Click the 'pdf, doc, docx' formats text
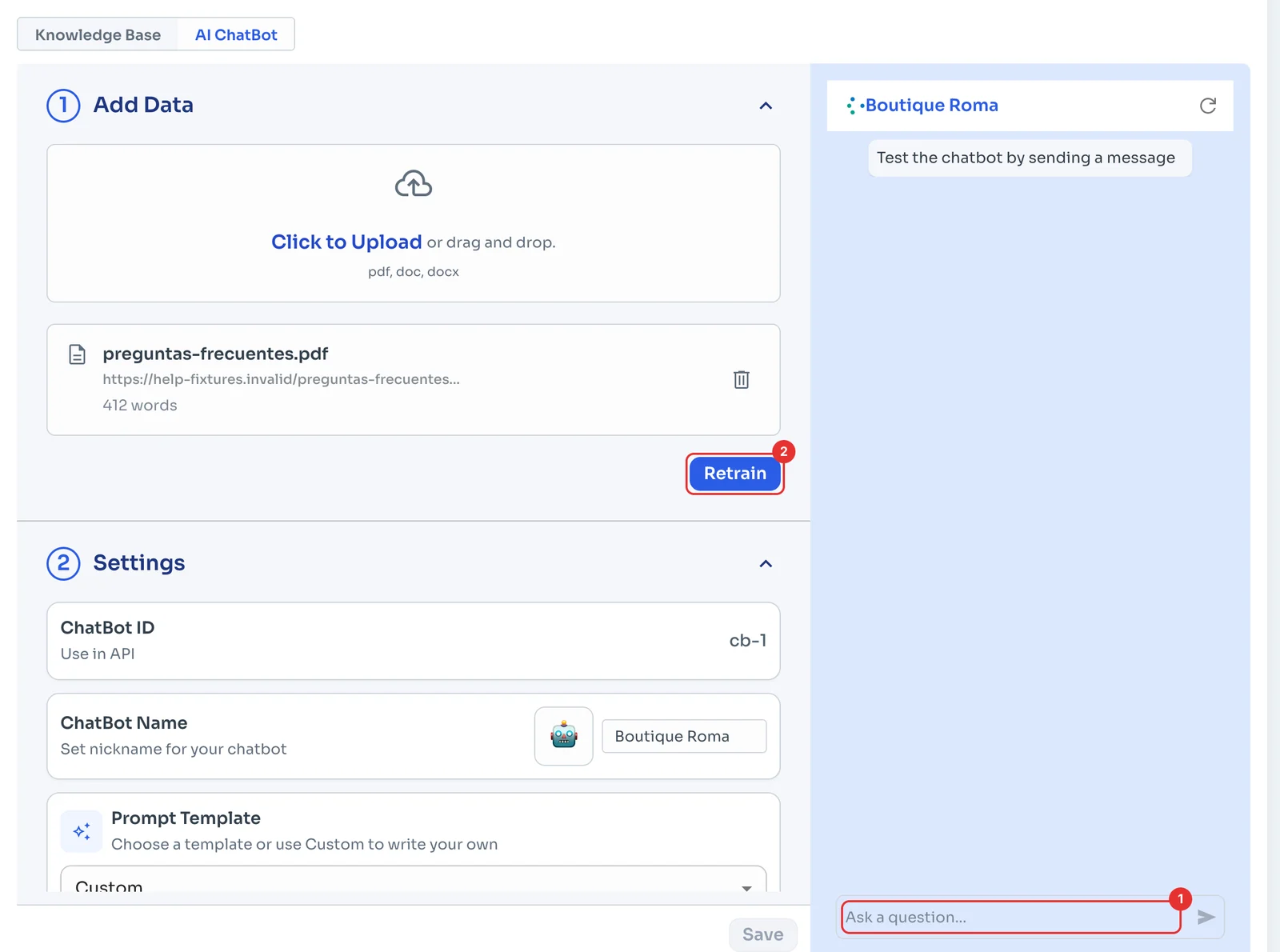The image size is (1280, 952). pyautogui.click(x=414, y=272)
